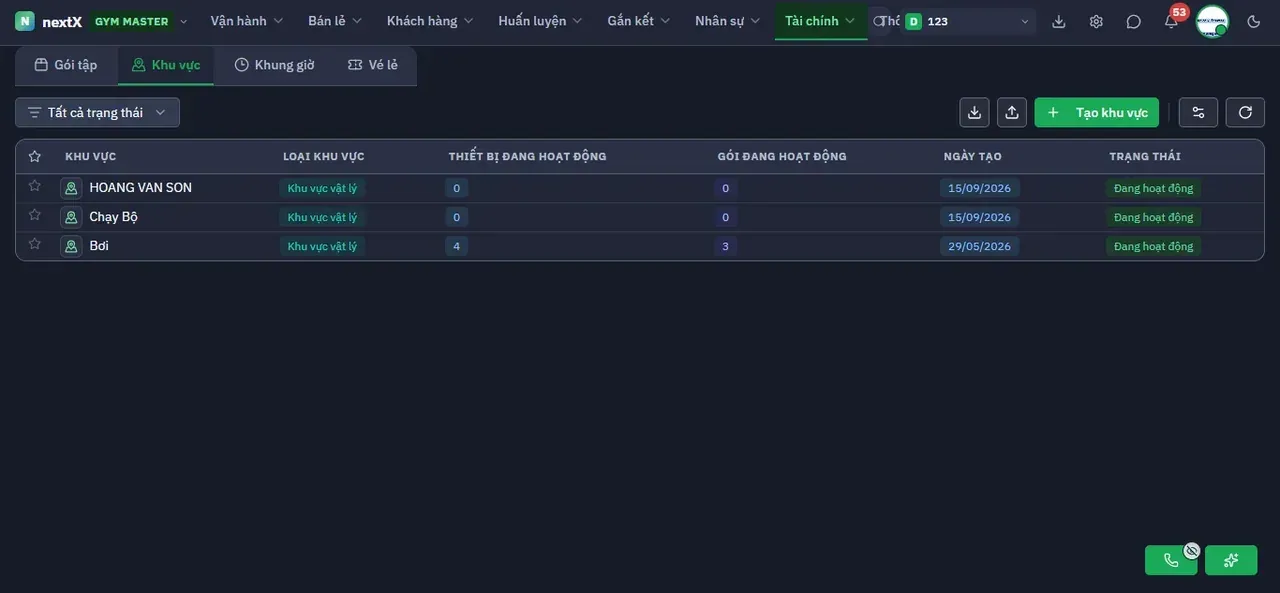
Task: Expand the Vận hành menu
Action: tap(246, 21)
